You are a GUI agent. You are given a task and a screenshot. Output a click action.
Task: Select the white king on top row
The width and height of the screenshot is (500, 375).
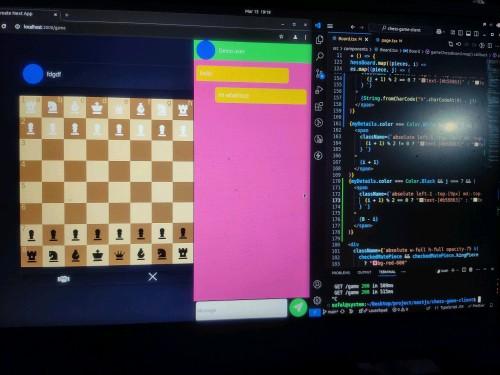[x=97, y=108]
